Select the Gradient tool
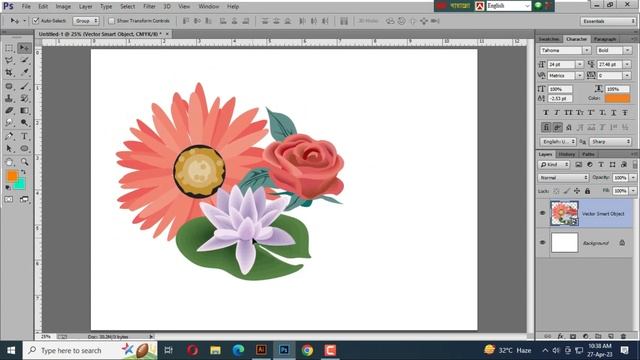The width and height of the screenshot is (640, 360). (24, 111)
